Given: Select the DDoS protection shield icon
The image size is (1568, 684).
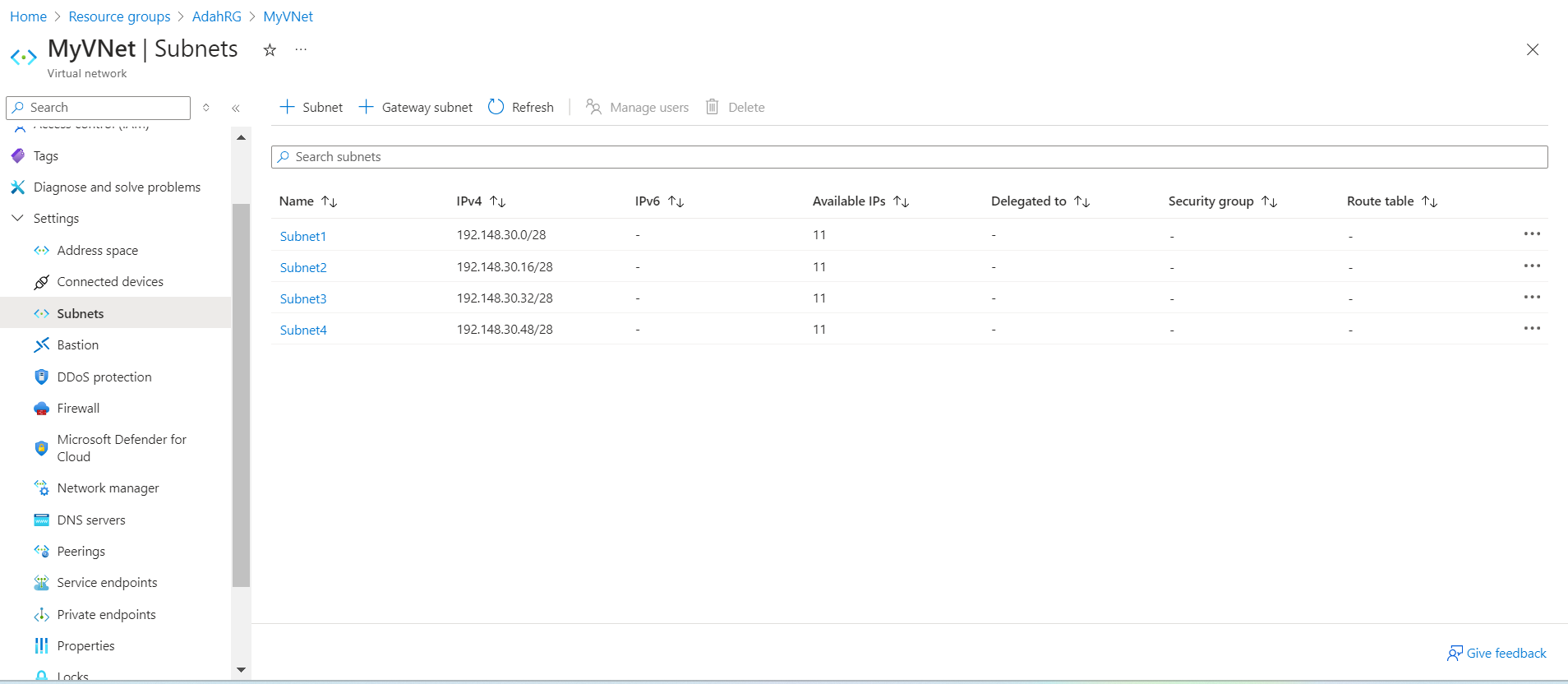Looking at the screenshot, I should point(42,377).
